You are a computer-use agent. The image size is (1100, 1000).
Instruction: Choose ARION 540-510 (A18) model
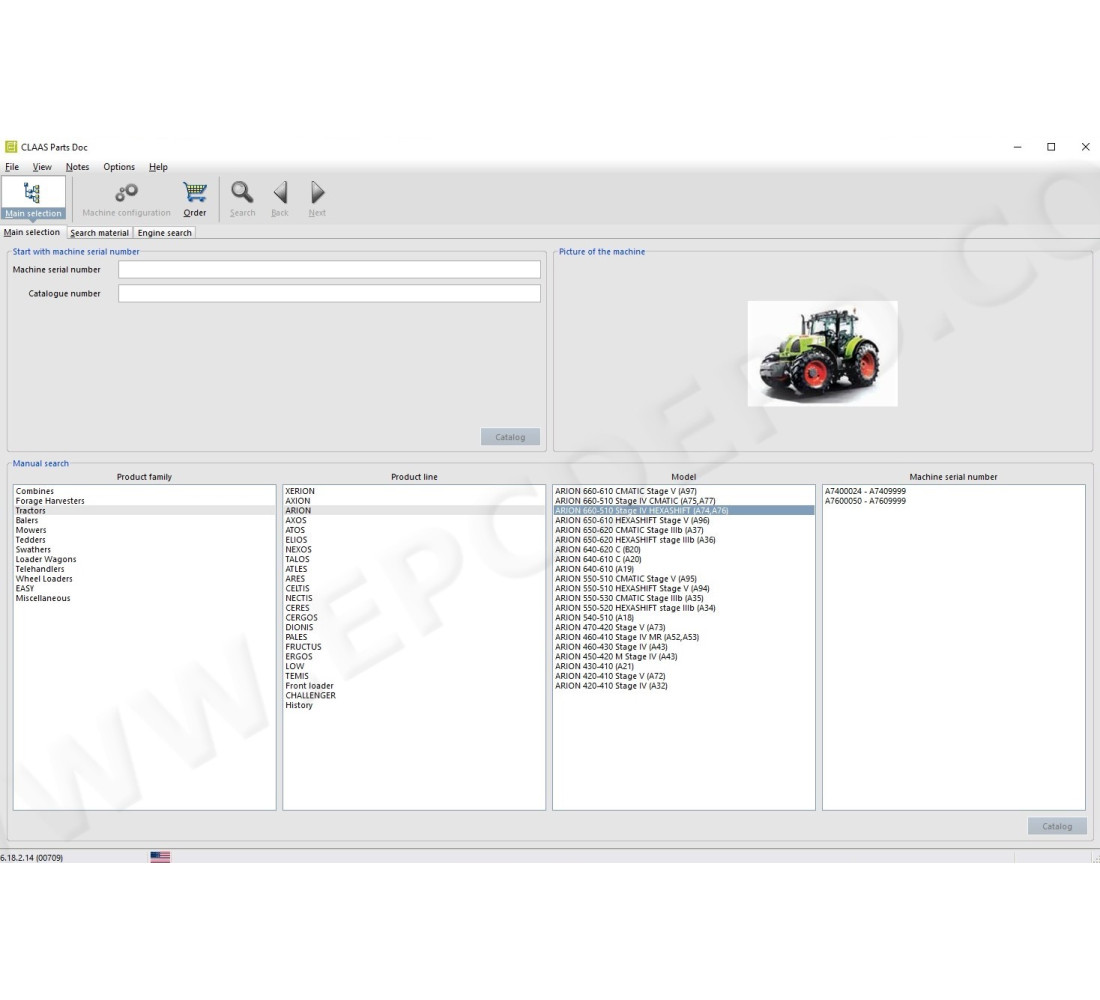684,618
